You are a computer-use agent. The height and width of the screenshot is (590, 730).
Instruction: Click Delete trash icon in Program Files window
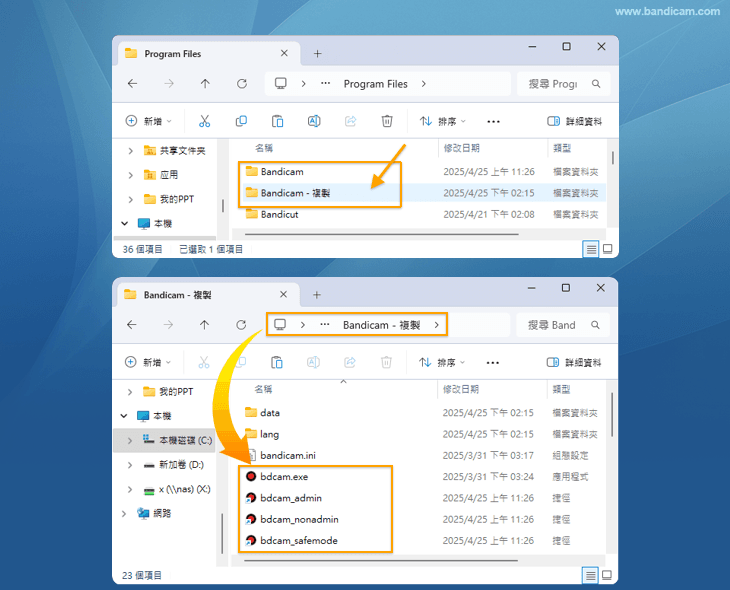coord(386,121)
